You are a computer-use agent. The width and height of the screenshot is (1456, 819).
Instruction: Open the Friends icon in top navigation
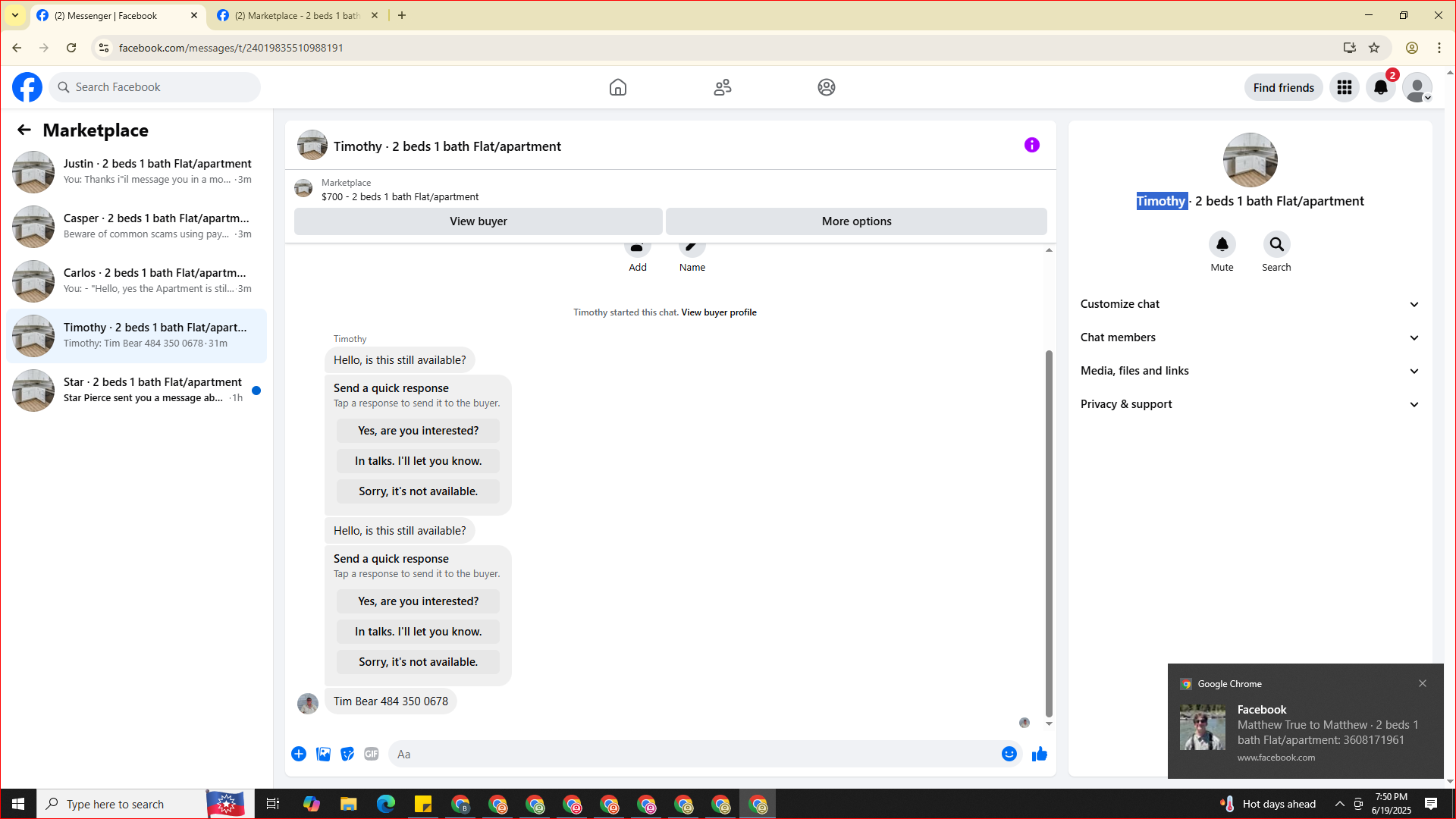(723, 87)
